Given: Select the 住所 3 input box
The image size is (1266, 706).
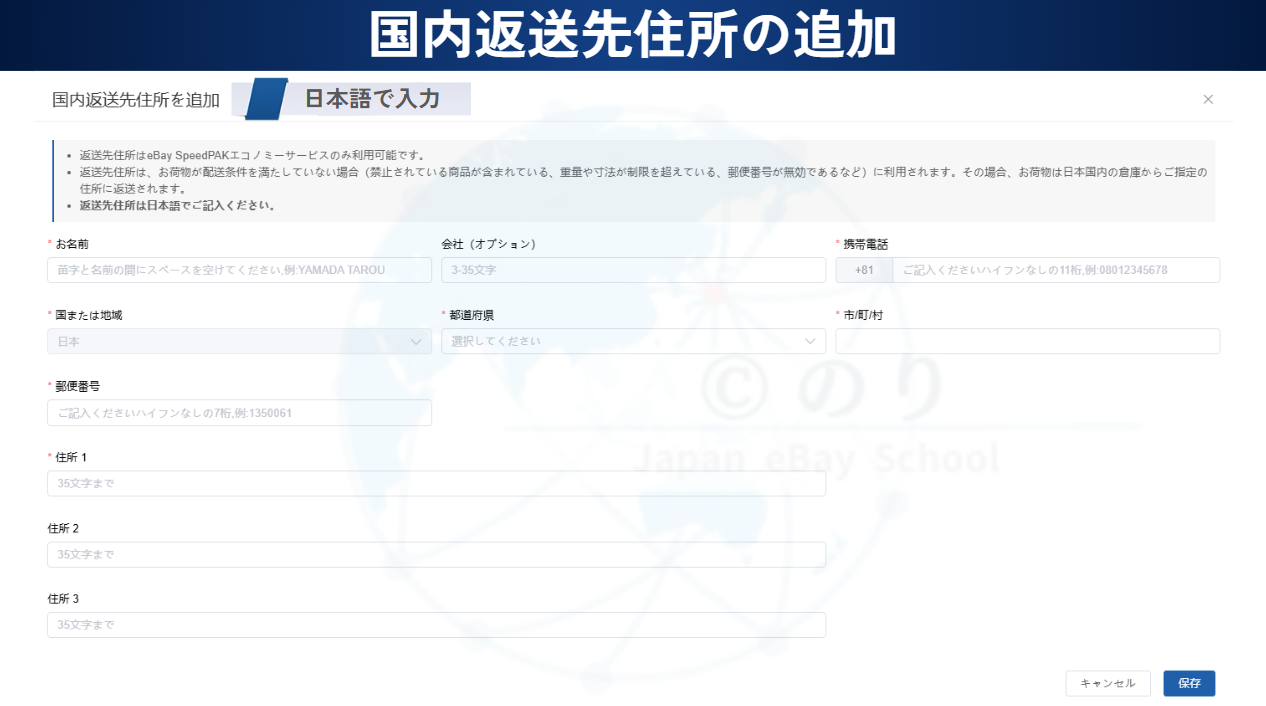Looking at the screenshot, I should (x=436, y=625).
